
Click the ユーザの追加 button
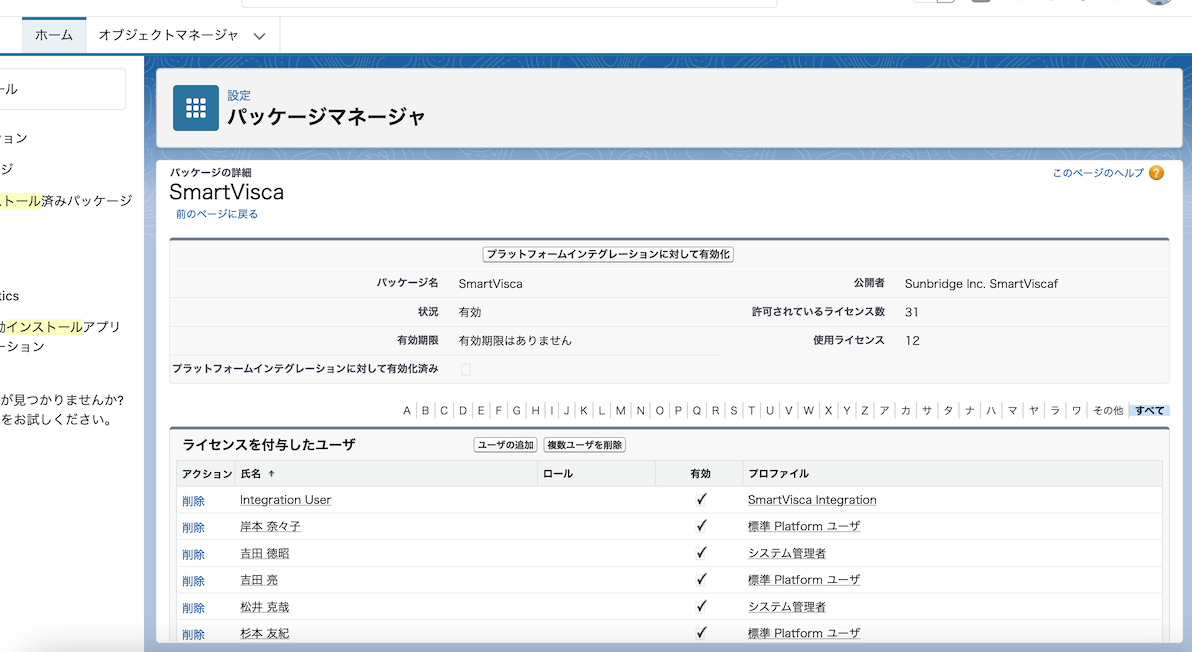[x=504, y=444]
